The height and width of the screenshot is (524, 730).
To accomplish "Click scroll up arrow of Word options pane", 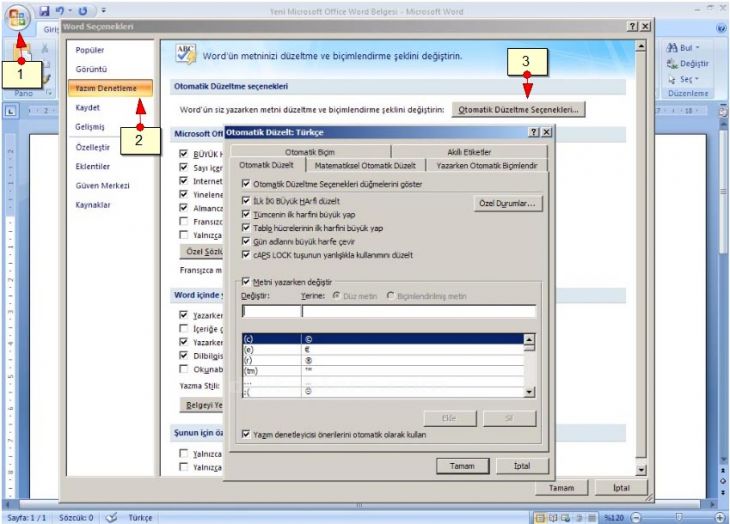I will pyautogui.click(x=641, y=46).
